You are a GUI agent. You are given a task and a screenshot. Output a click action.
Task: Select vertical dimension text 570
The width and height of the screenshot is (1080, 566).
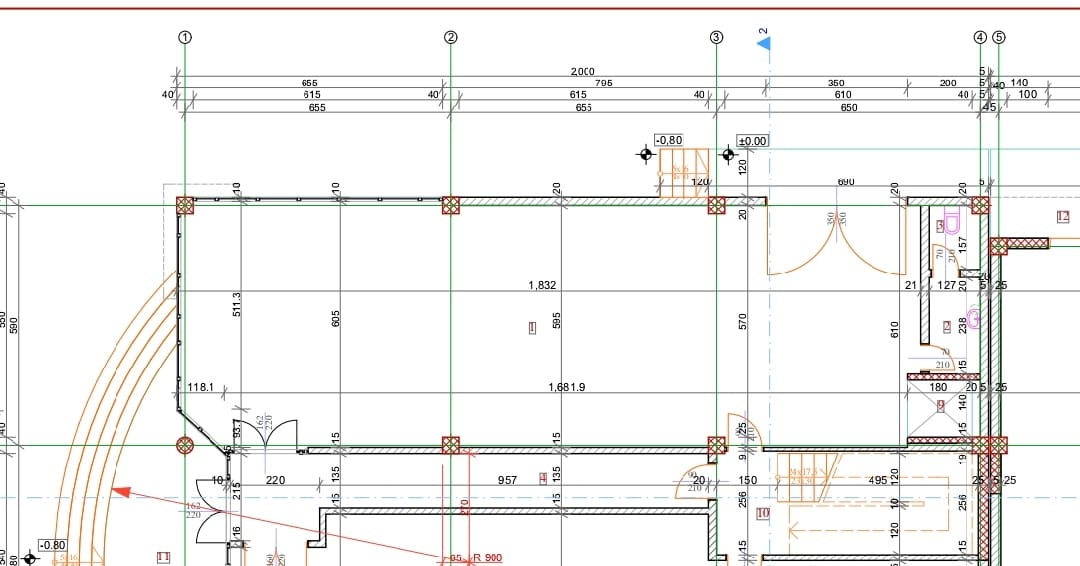[x=742, y=321]
